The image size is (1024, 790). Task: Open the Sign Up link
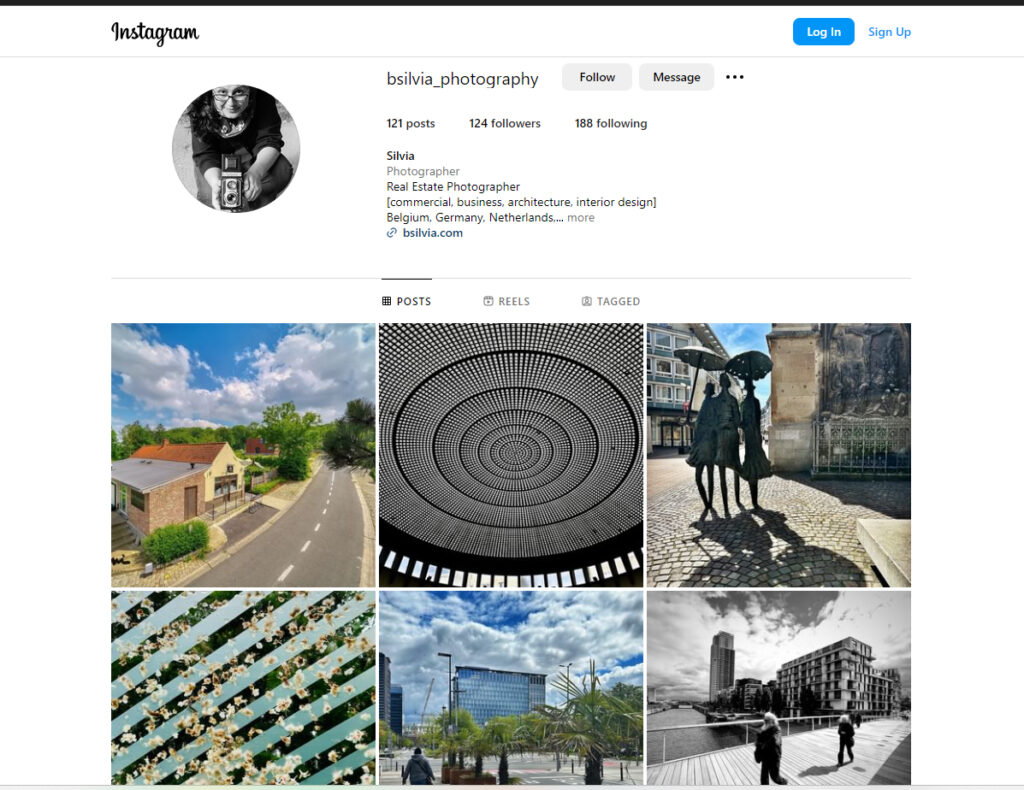coord(889,32)
